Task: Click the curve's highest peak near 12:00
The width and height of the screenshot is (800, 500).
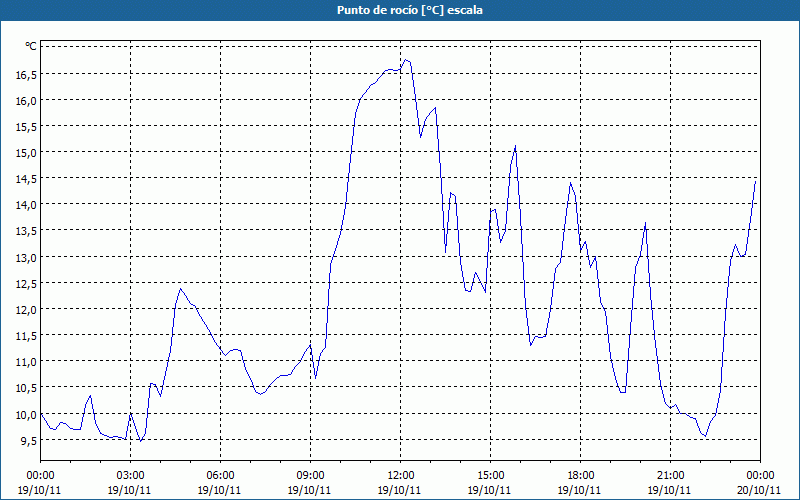Action: pos(406,60)
